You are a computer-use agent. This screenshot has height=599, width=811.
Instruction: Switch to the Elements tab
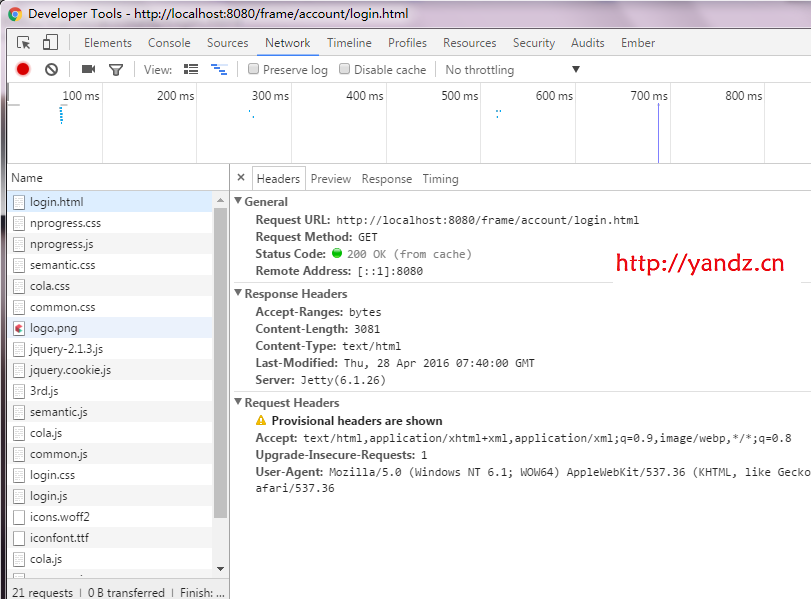click(108, 43)
